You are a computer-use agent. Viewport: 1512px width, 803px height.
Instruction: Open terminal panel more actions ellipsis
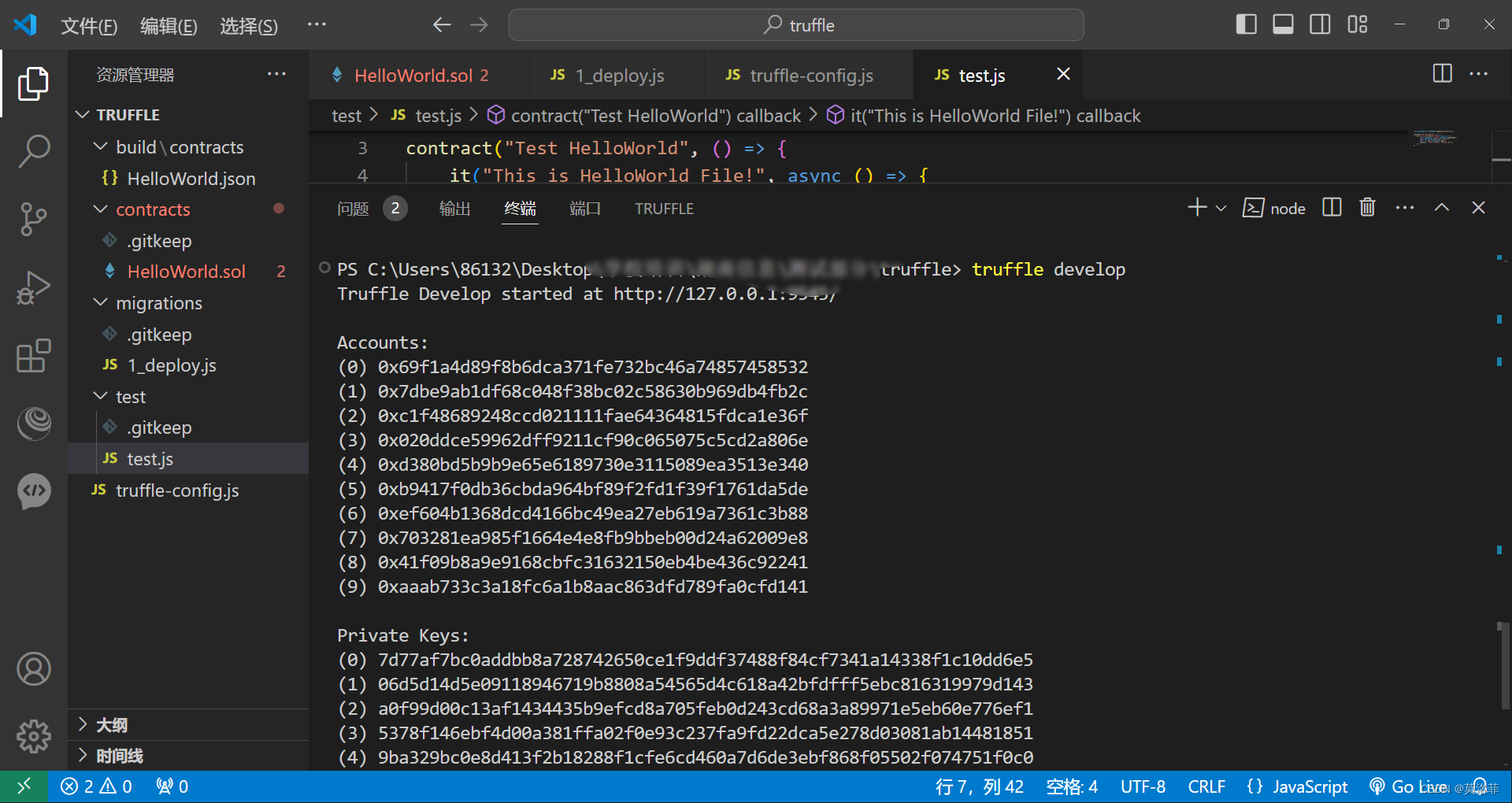(1404, 208)
